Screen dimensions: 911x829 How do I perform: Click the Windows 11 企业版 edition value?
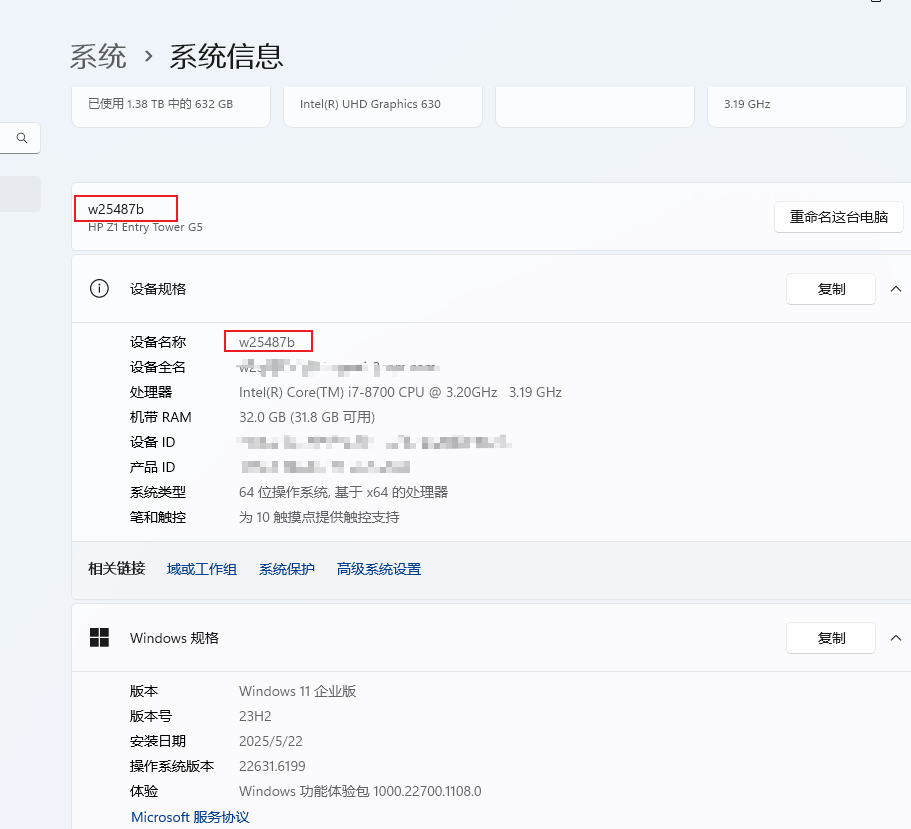297,691
